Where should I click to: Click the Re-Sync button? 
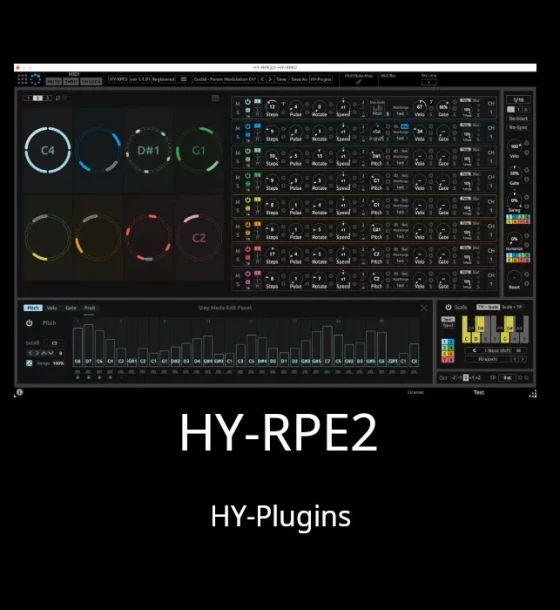(x=518, y=127)
